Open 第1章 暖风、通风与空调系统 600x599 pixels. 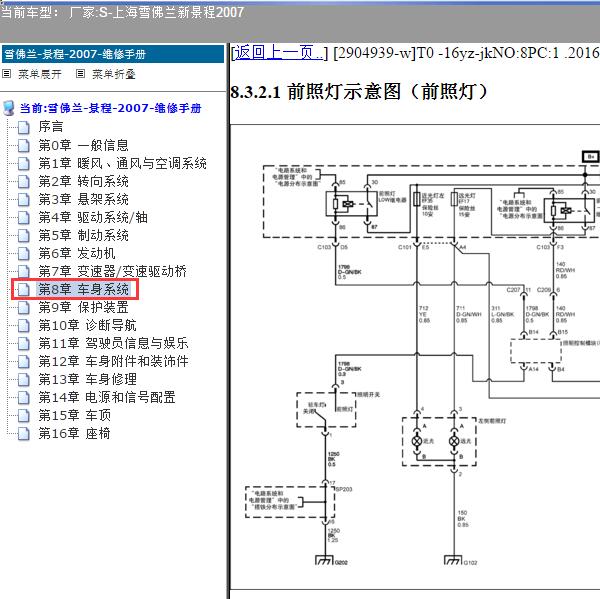[x=122, y=163]
